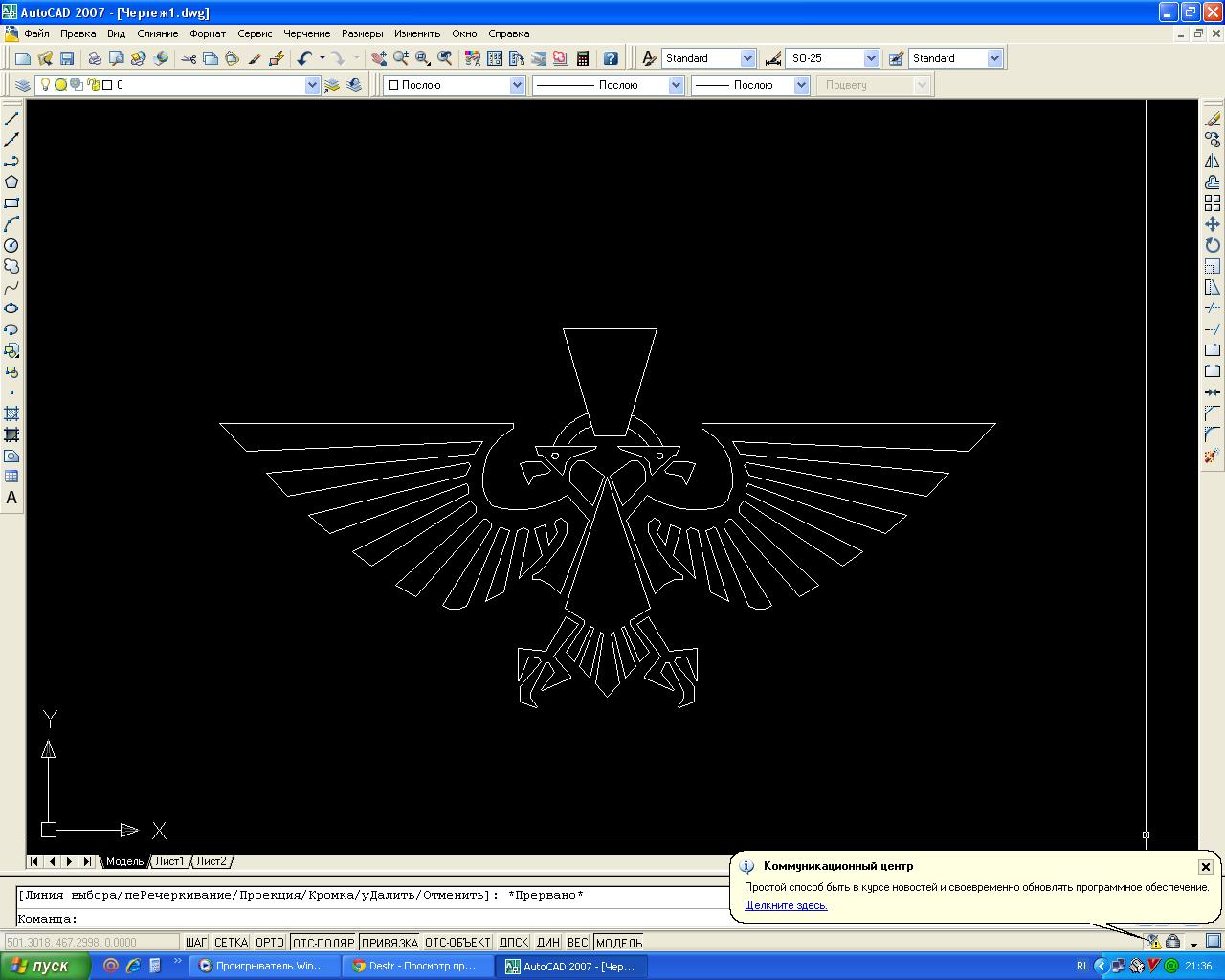Open the Windows пуск start button

[x=45, y=966]
